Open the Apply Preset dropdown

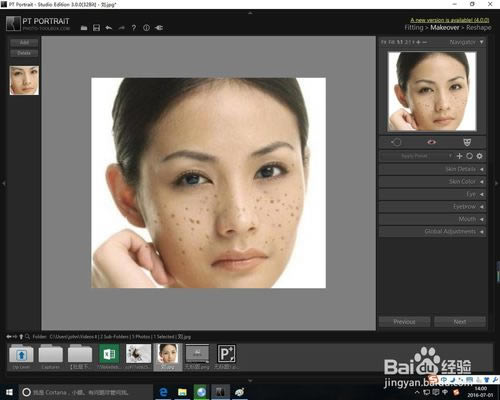click(x=417, y=156)
